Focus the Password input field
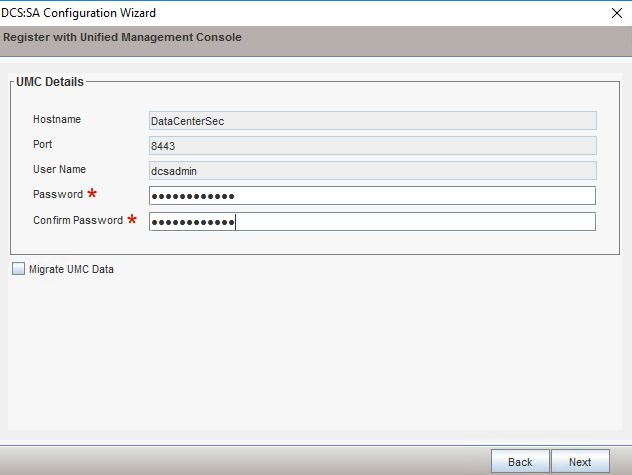Screen dimensions: 632x475 372,196
